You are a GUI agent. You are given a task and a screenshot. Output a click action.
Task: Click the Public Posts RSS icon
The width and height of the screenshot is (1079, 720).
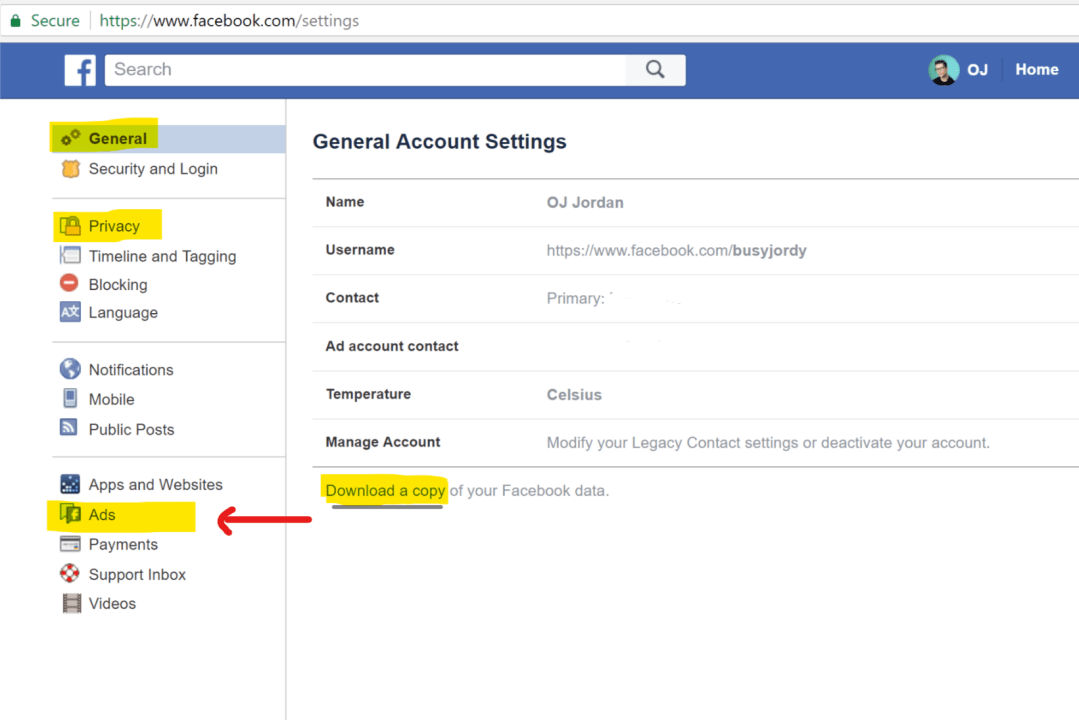[70, 428]
